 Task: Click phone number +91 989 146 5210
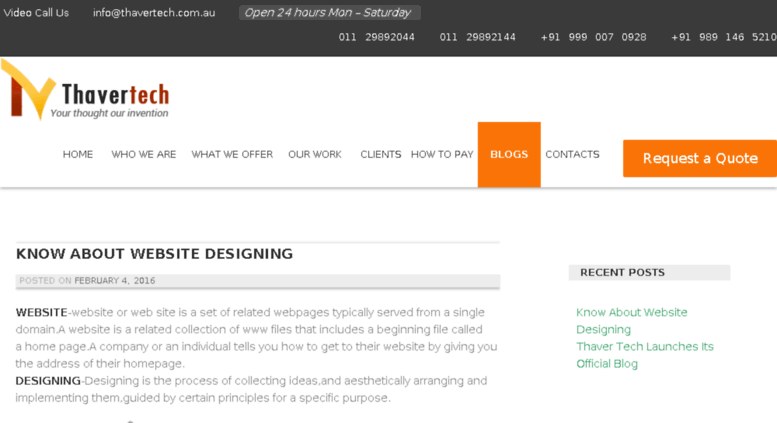723,37
